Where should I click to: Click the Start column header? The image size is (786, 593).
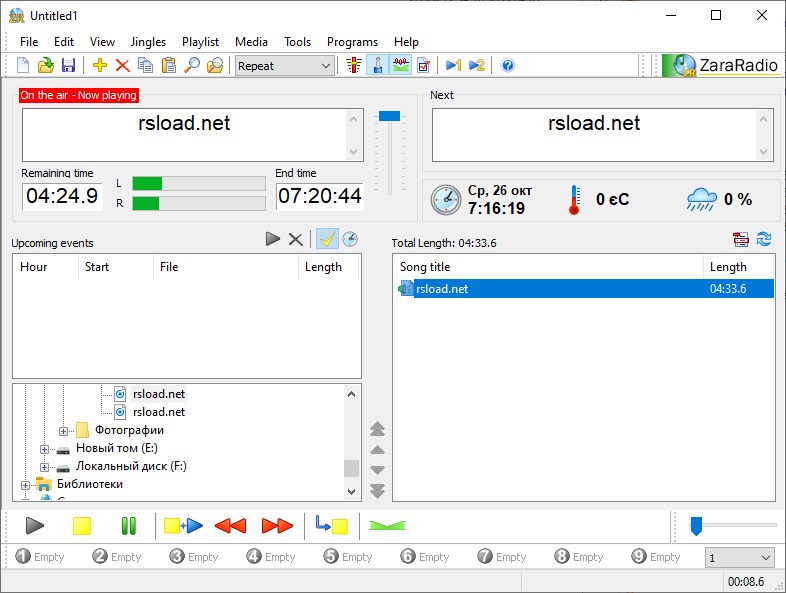pyautogui.click(x=115, y=267)
